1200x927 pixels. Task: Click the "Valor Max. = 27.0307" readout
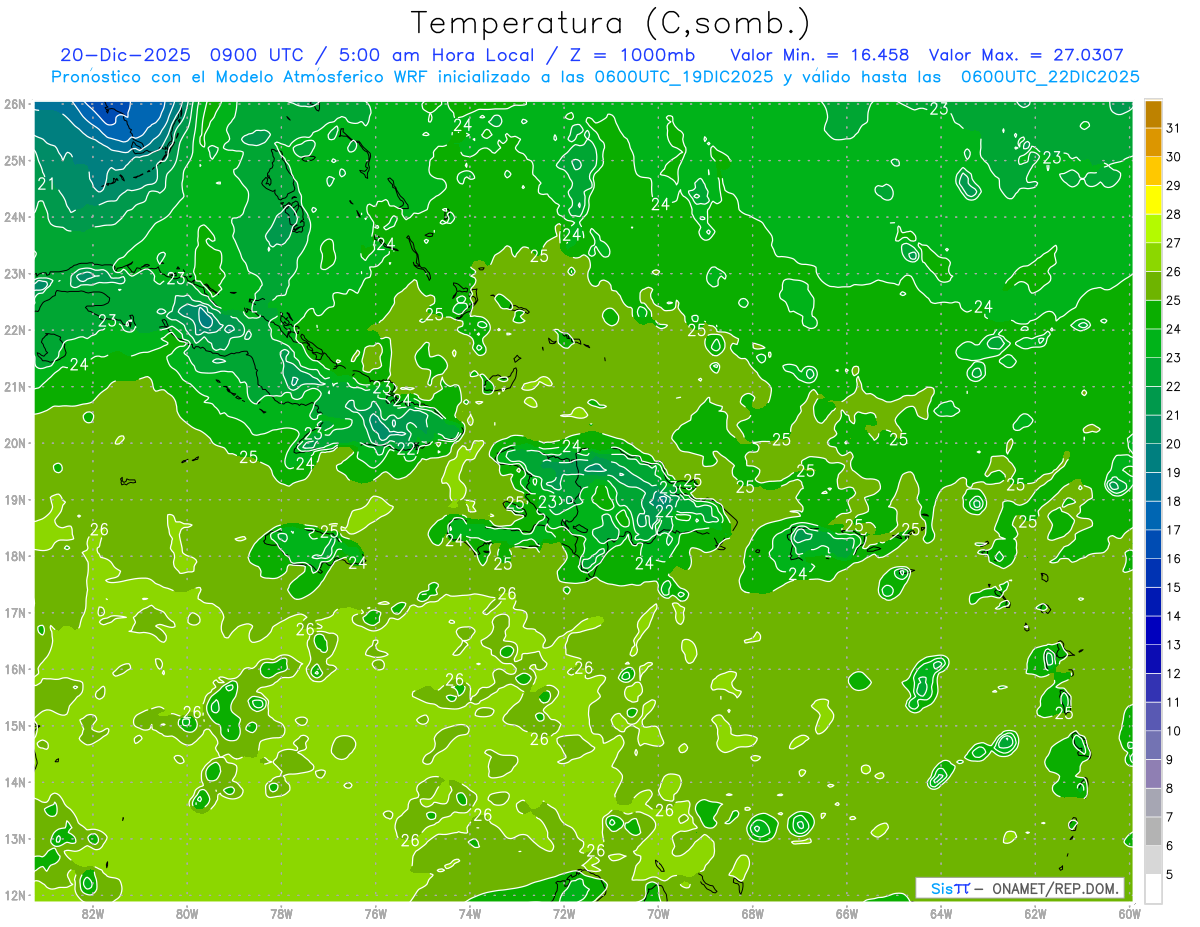(x=1024, y=55)
